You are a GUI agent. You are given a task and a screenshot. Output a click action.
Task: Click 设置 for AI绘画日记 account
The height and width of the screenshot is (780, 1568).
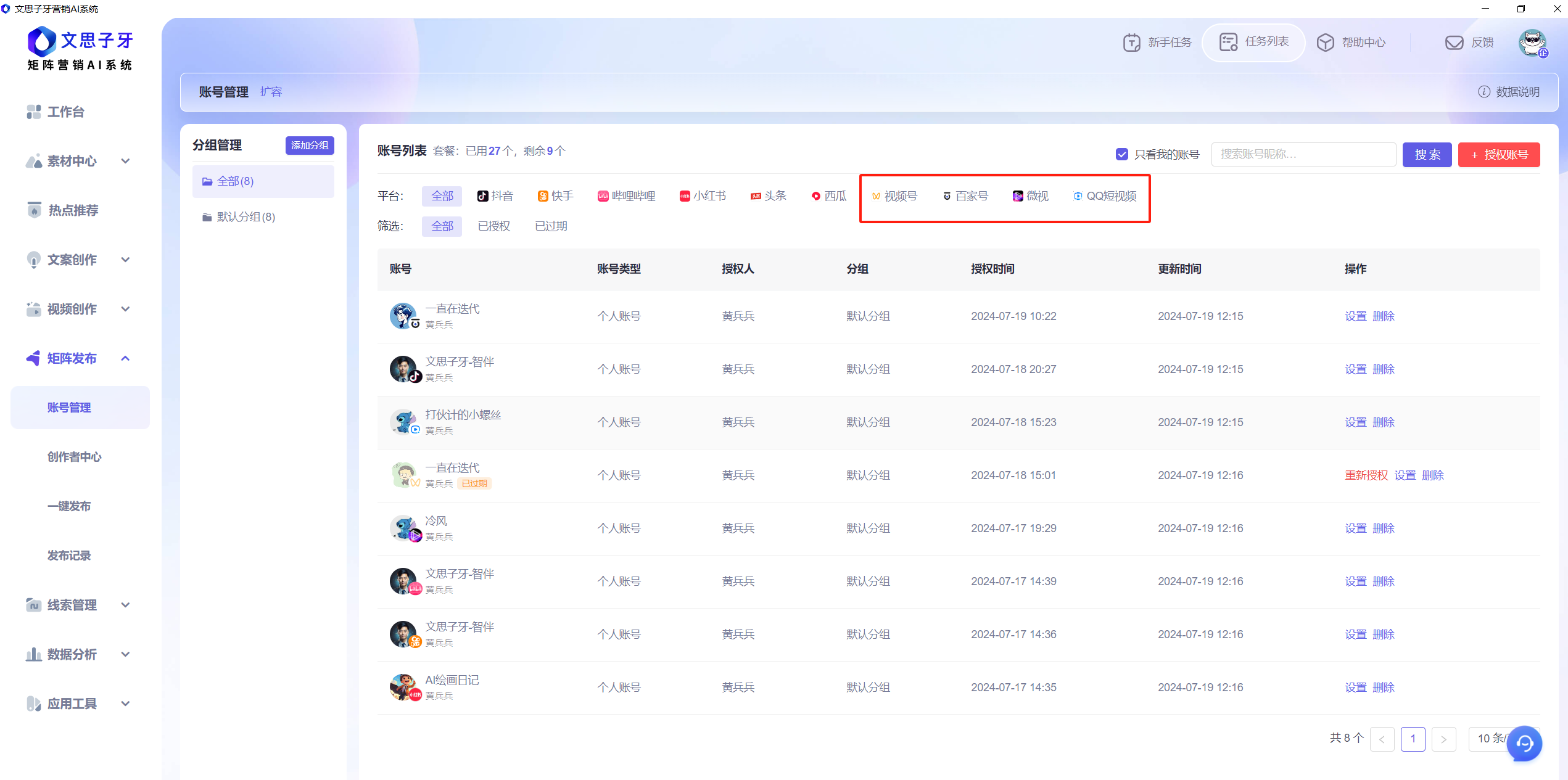(1355, 688)
